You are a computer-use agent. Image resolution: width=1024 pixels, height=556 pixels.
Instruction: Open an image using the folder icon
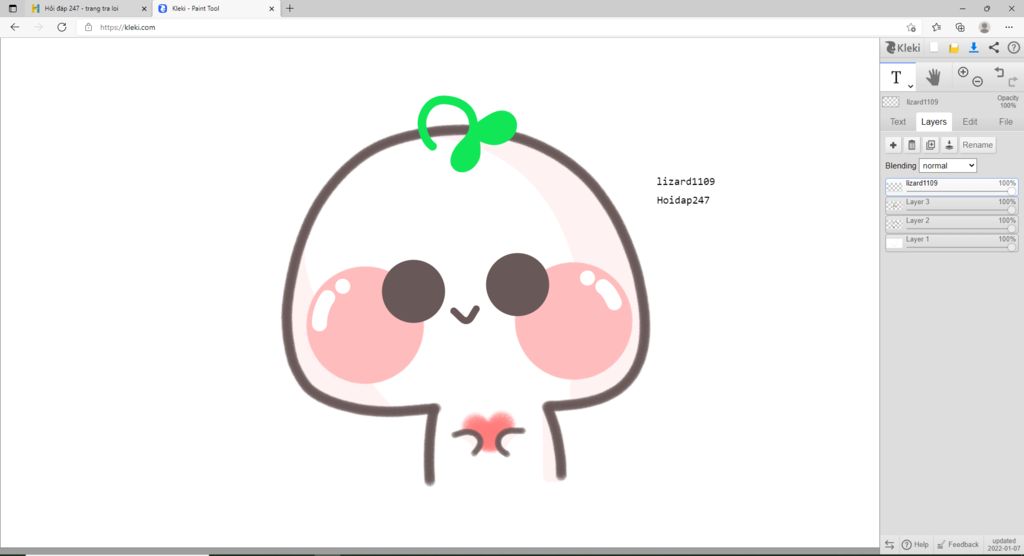(953, 48)
